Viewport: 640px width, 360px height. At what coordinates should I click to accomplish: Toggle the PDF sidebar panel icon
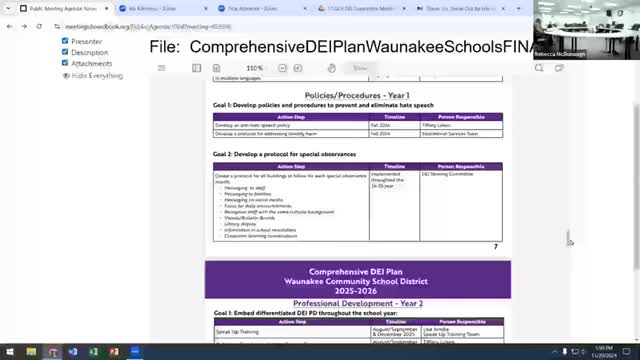(196, 68)
